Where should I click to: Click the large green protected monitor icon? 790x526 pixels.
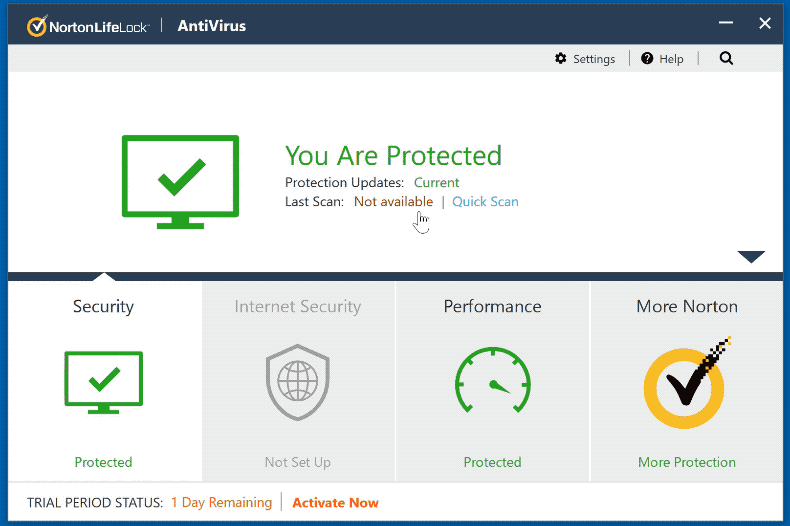pyautogui.click(x=180, y=182)
